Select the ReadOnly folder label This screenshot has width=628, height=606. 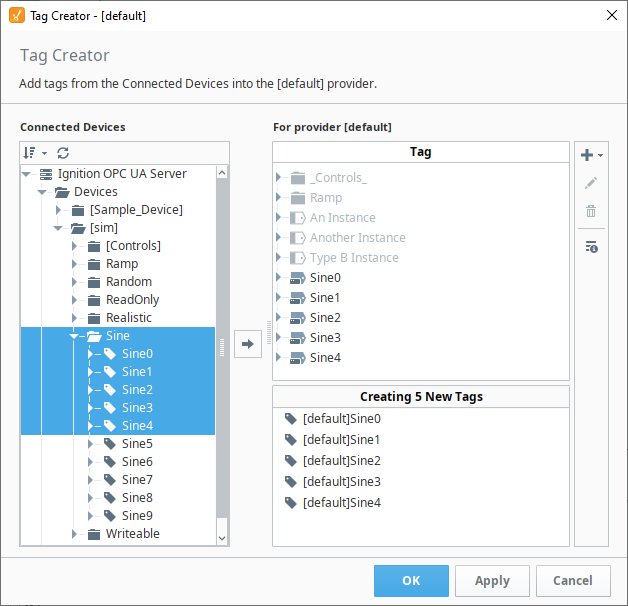(x=133, y=300)
